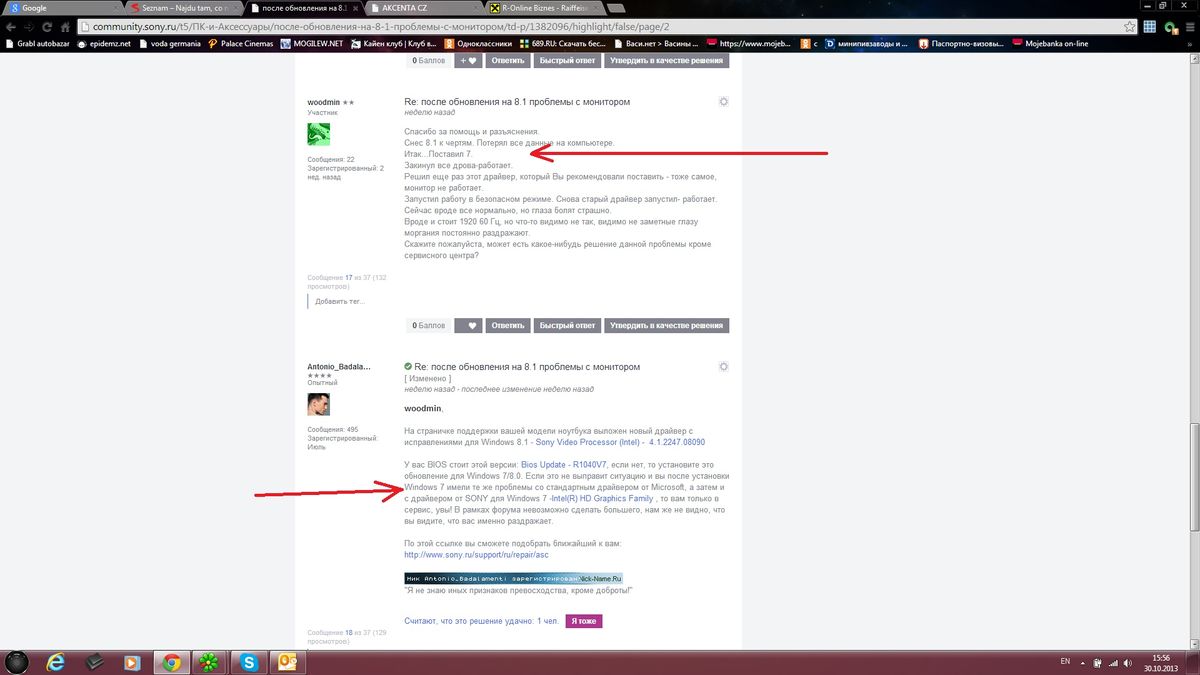
Task: Click woodmin's green avatar image
Action: coord(318,134)
